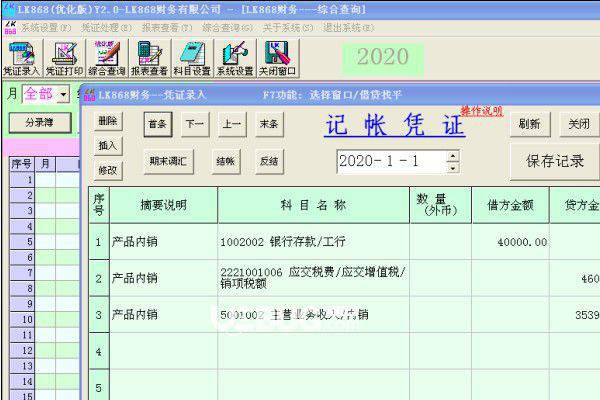Click the 期末调汇 button
The width and height of the screenshot is (600, 400).
click(169, 161)
